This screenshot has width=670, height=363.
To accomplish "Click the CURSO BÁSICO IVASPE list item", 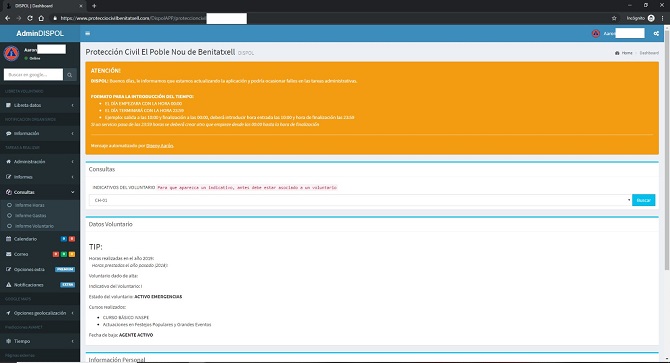I will pos(126,318).
